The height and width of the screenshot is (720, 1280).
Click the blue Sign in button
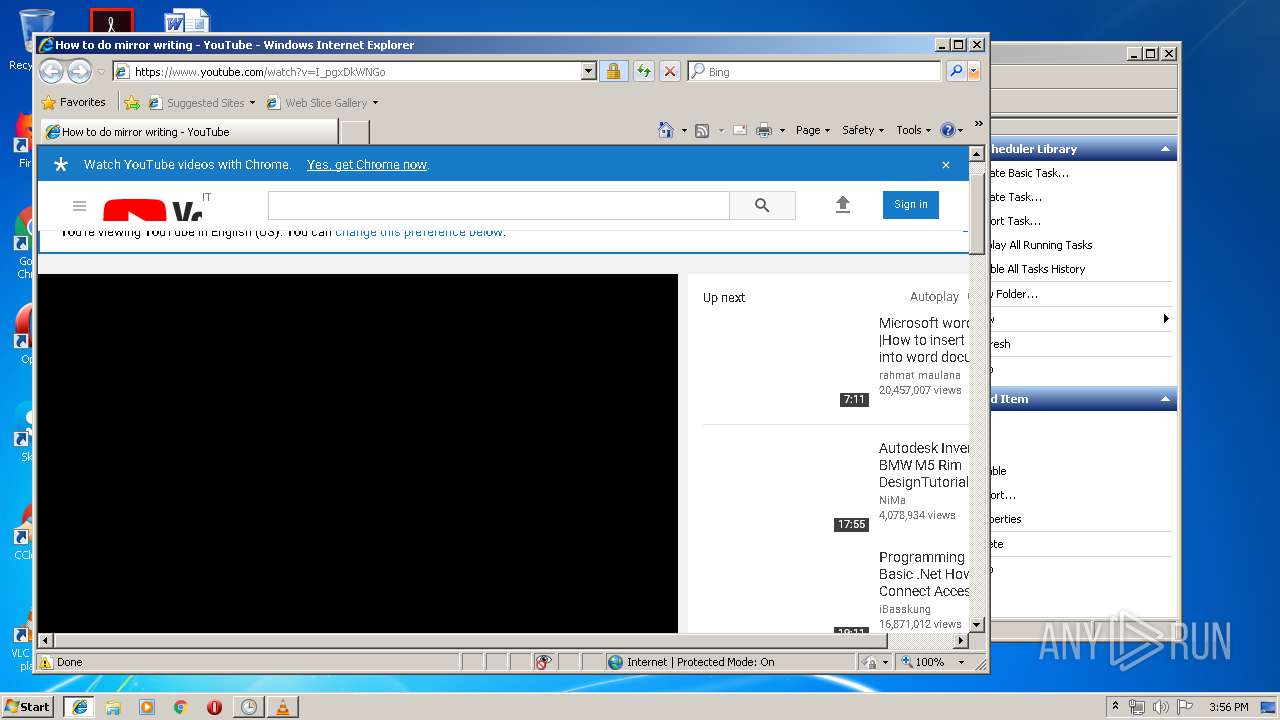[911, 204]
